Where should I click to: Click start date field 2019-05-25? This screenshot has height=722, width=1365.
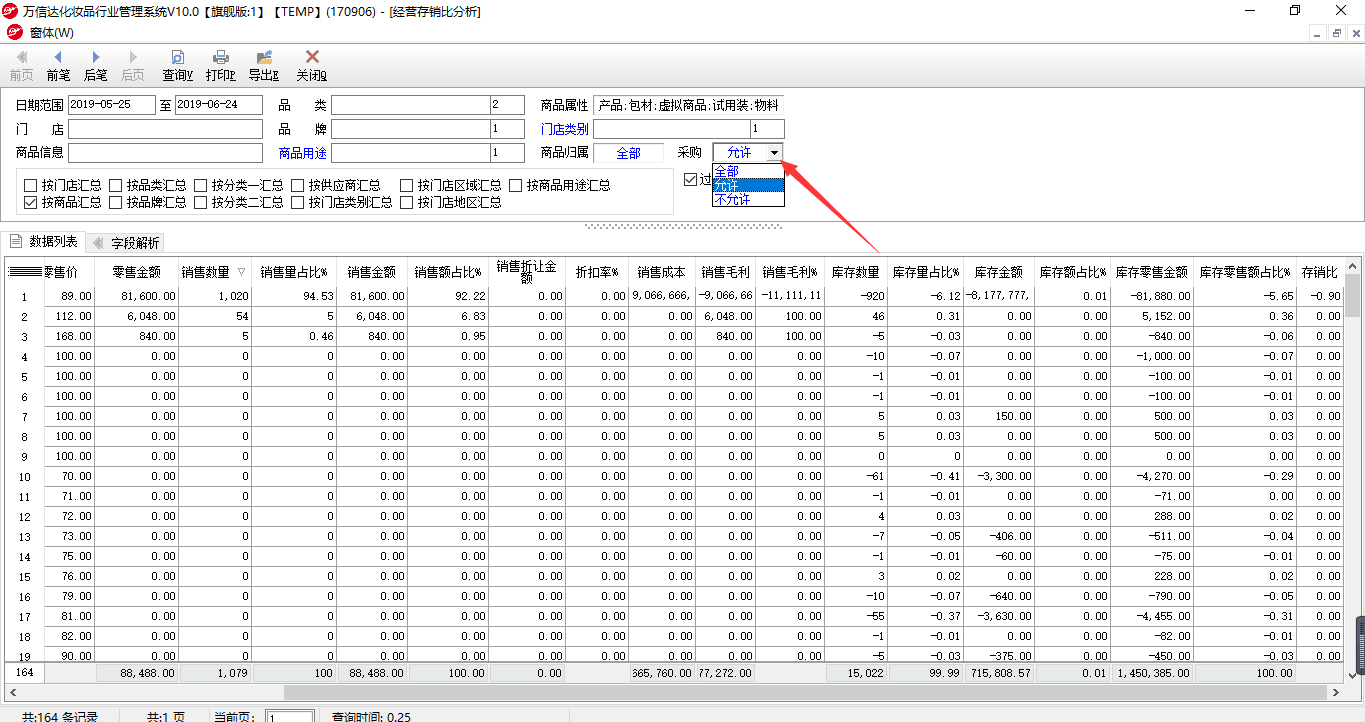tap(112, 105)
